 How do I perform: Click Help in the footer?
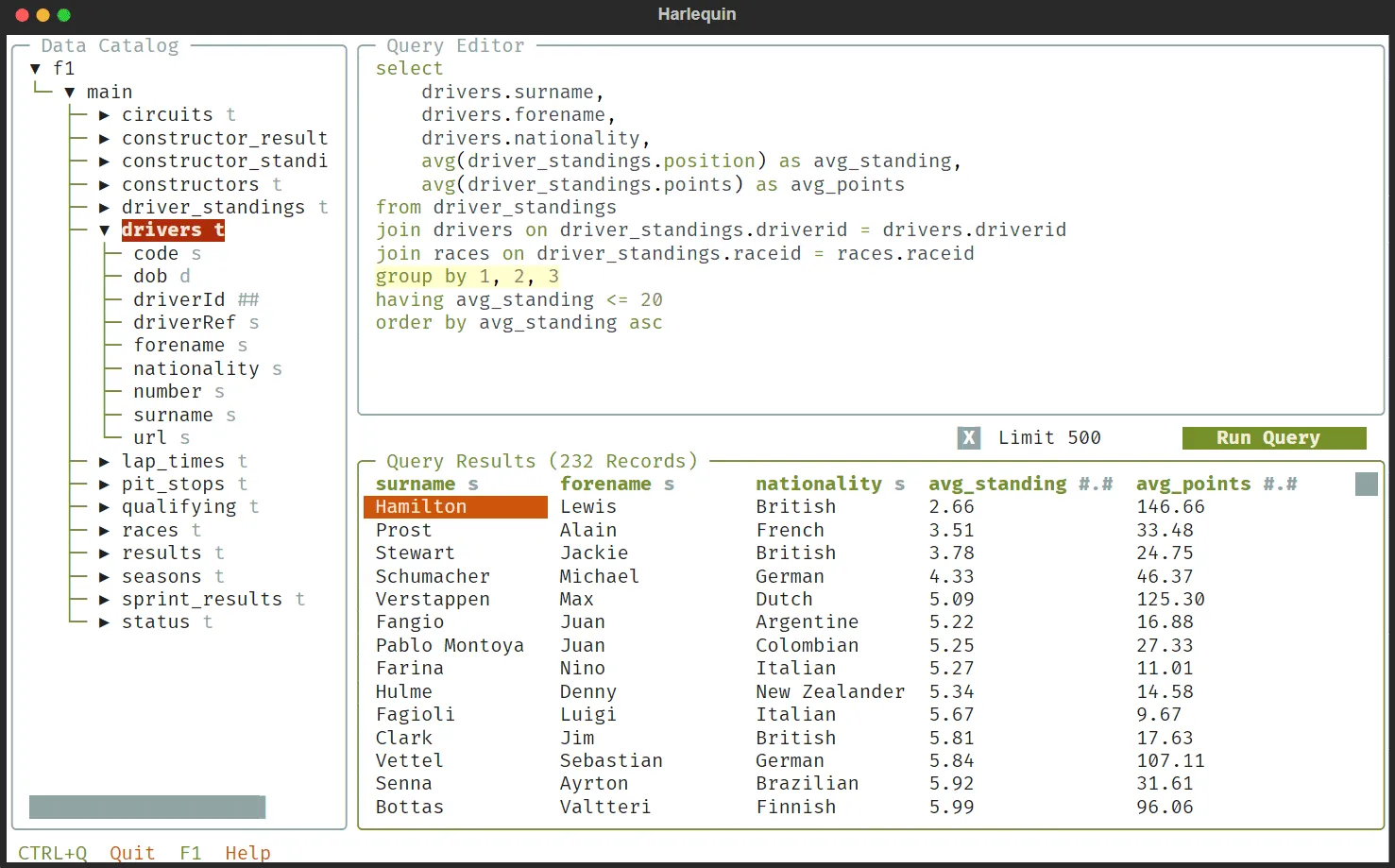(x=247, y=853)
